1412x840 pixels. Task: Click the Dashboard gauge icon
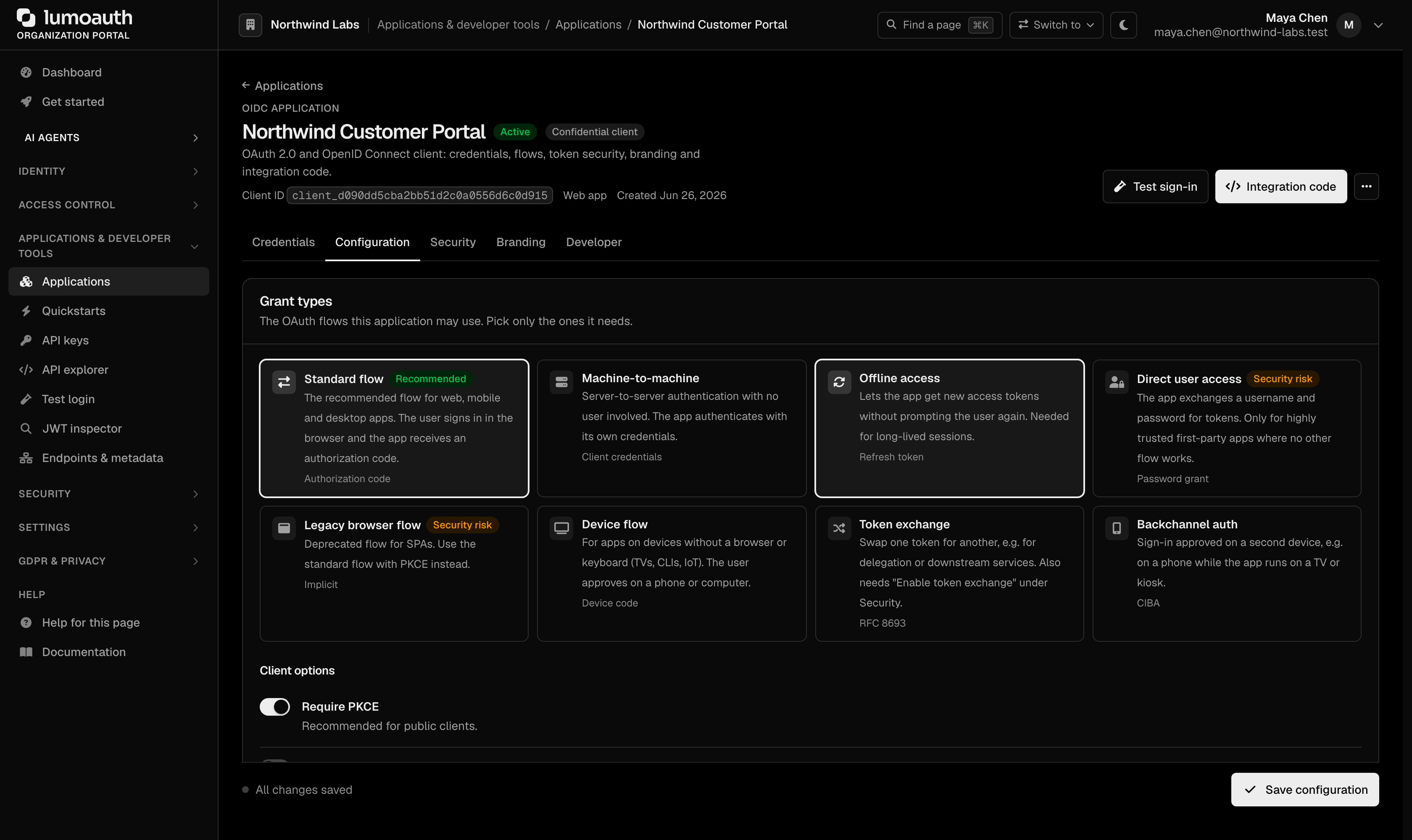26,73
